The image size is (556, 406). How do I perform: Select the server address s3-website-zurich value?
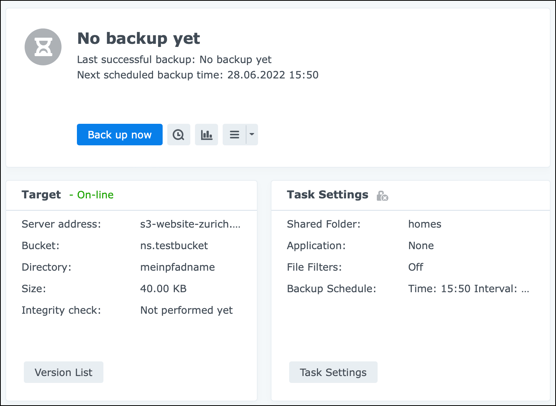point(190,224)
